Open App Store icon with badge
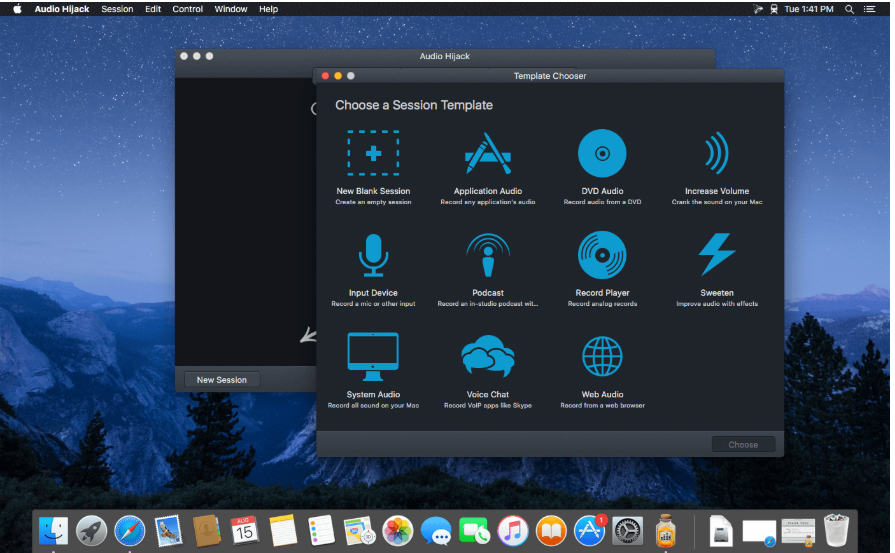Image resolution: width=895 pixels, height=553 pixels. click(590, 530)
